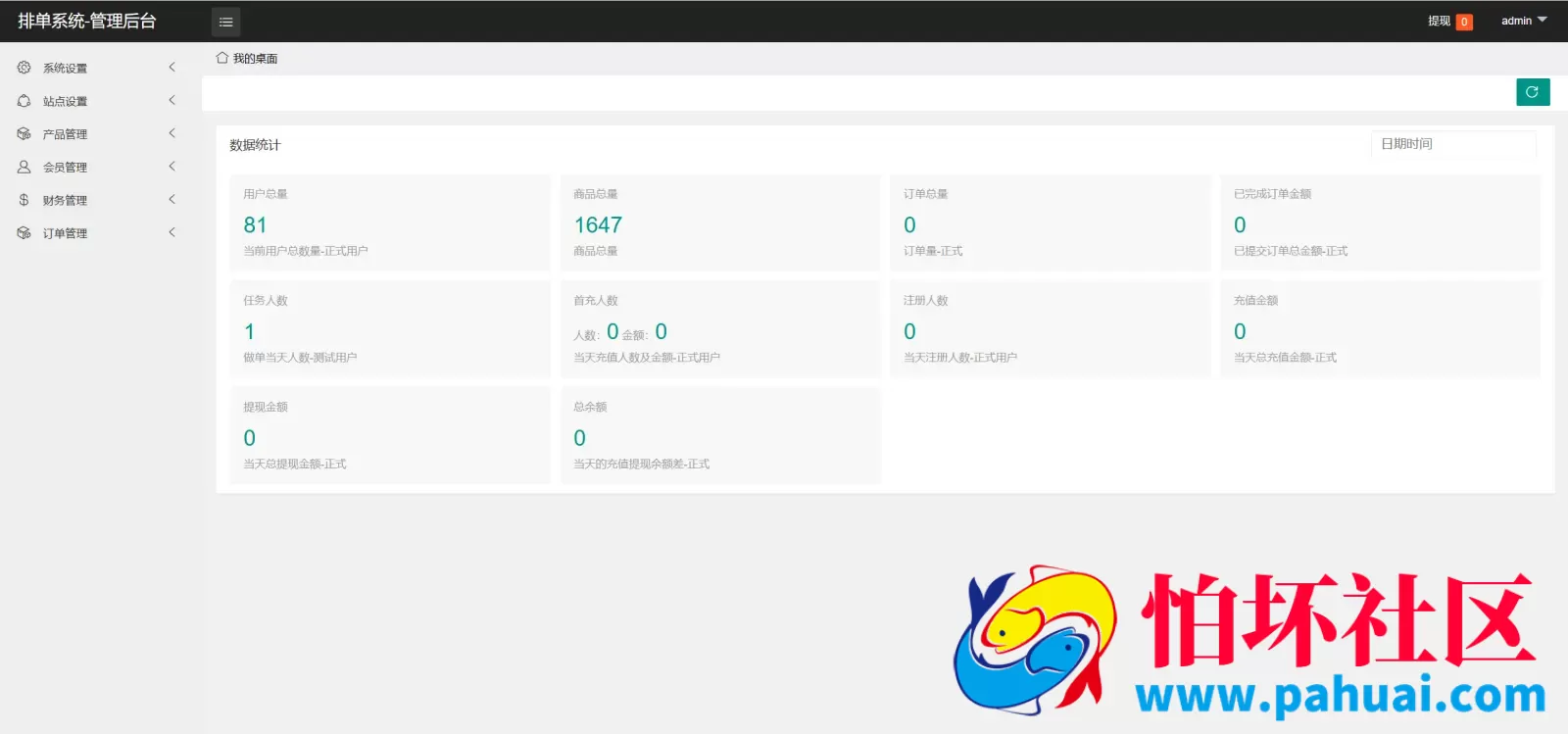Screen dimensions: 1568x734
Task: Expand the 订单管理 chevron arrow
Action: point(172,233)
